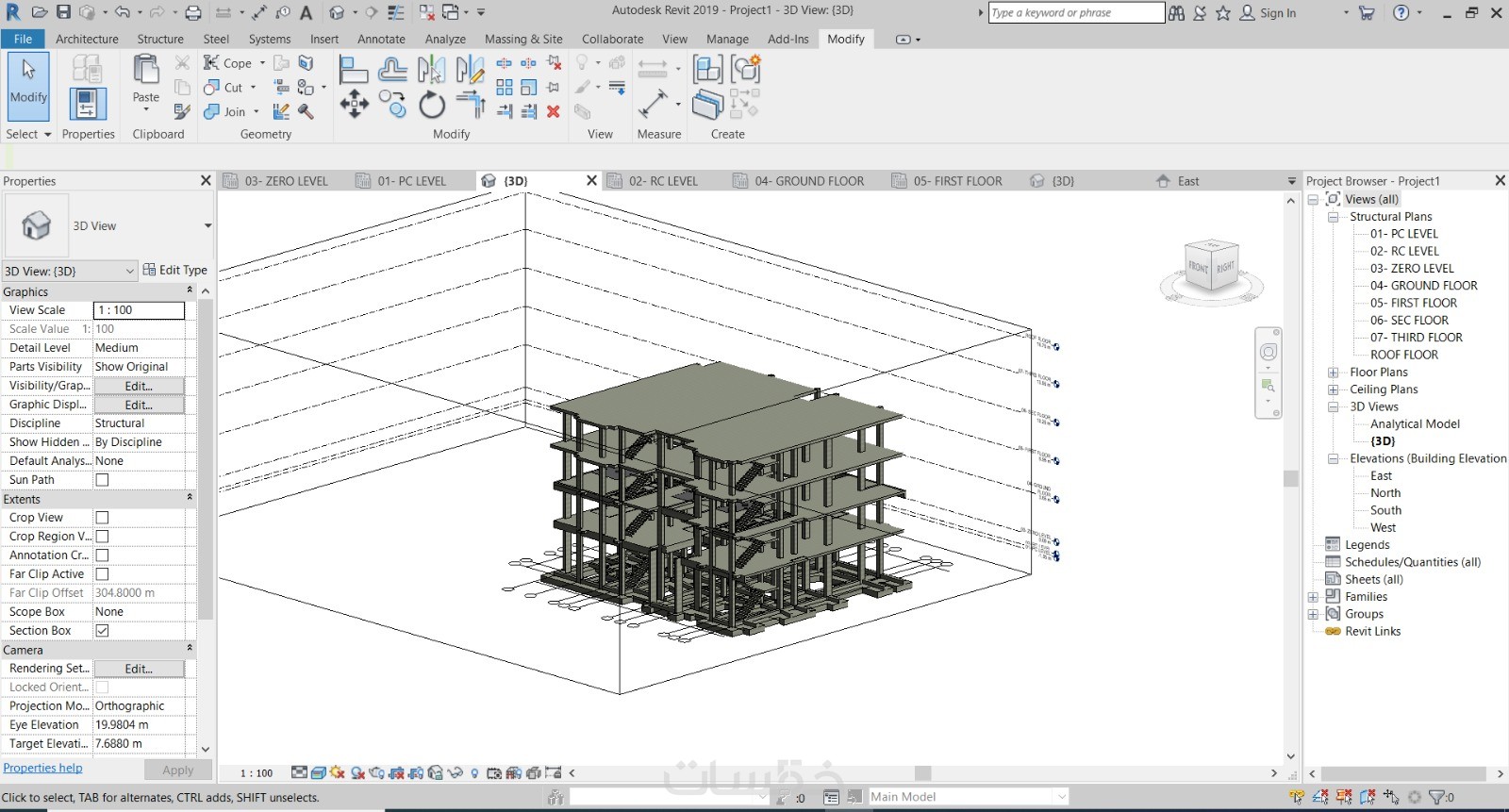This screenshot has width=1509, height=812.
Task: Select the Align tool icon
Action: [354, 70]
